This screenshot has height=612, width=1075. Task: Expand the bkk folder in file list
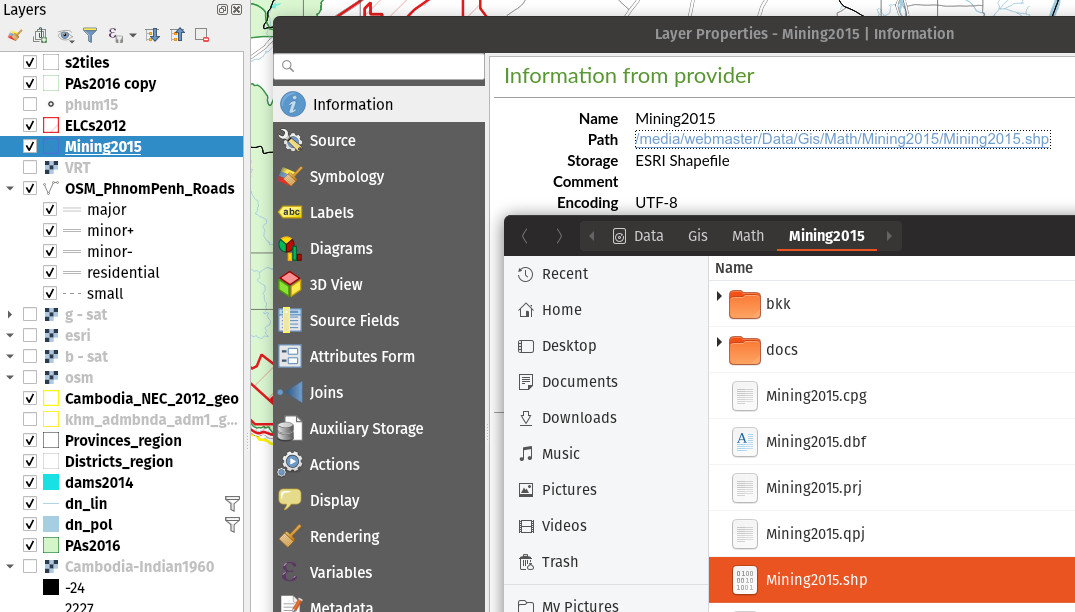click(x=719, y=297)
